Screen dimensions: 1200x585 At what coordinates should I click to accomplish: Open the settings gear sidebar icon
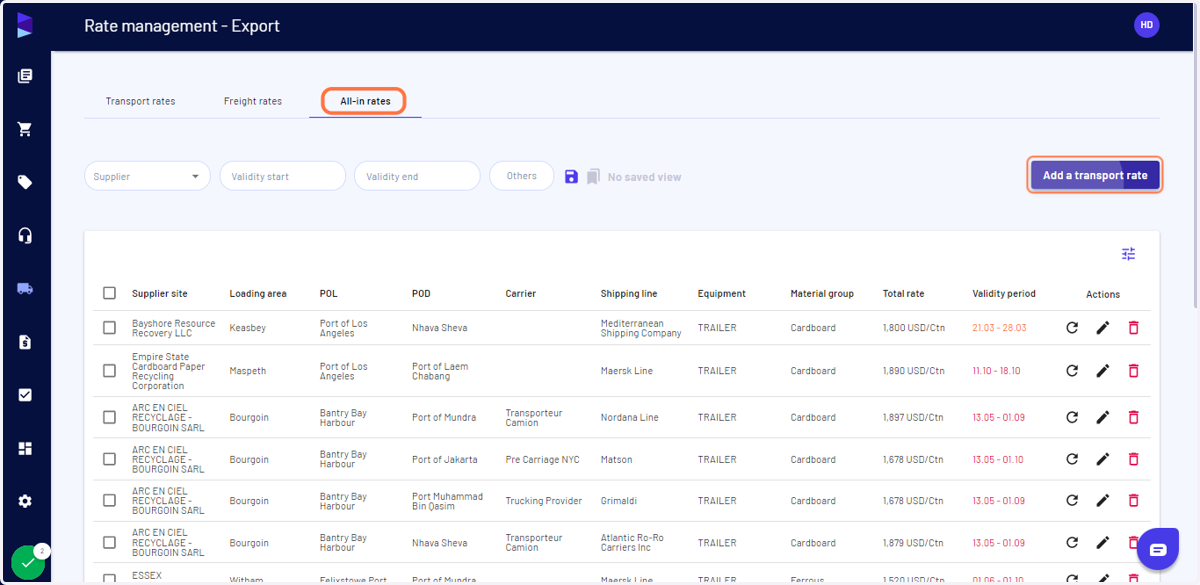25,501
